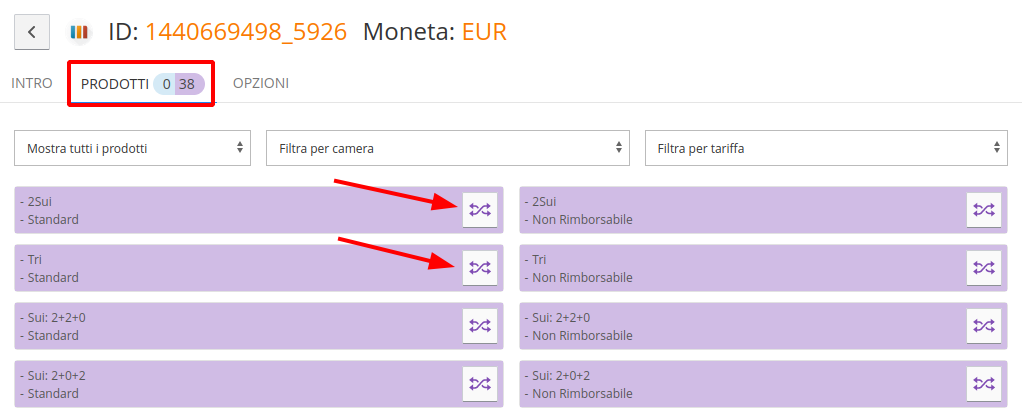Viewport: 1022px width, 413px height.
Task: Click the 0 | 38 product count badge
Action: 179,84
